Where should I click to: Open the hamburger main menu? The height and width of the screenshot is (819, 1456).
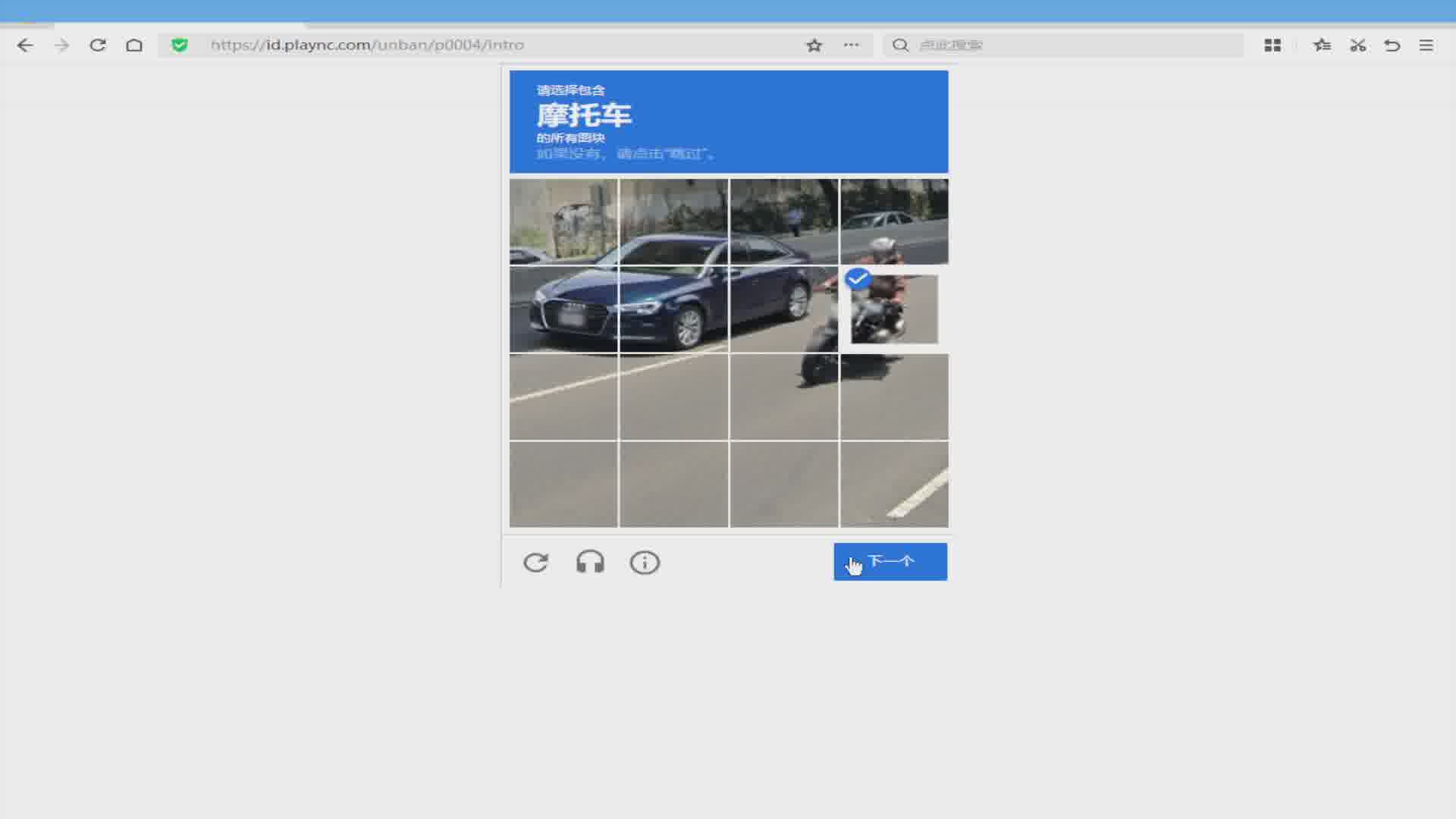[1426, 45]
